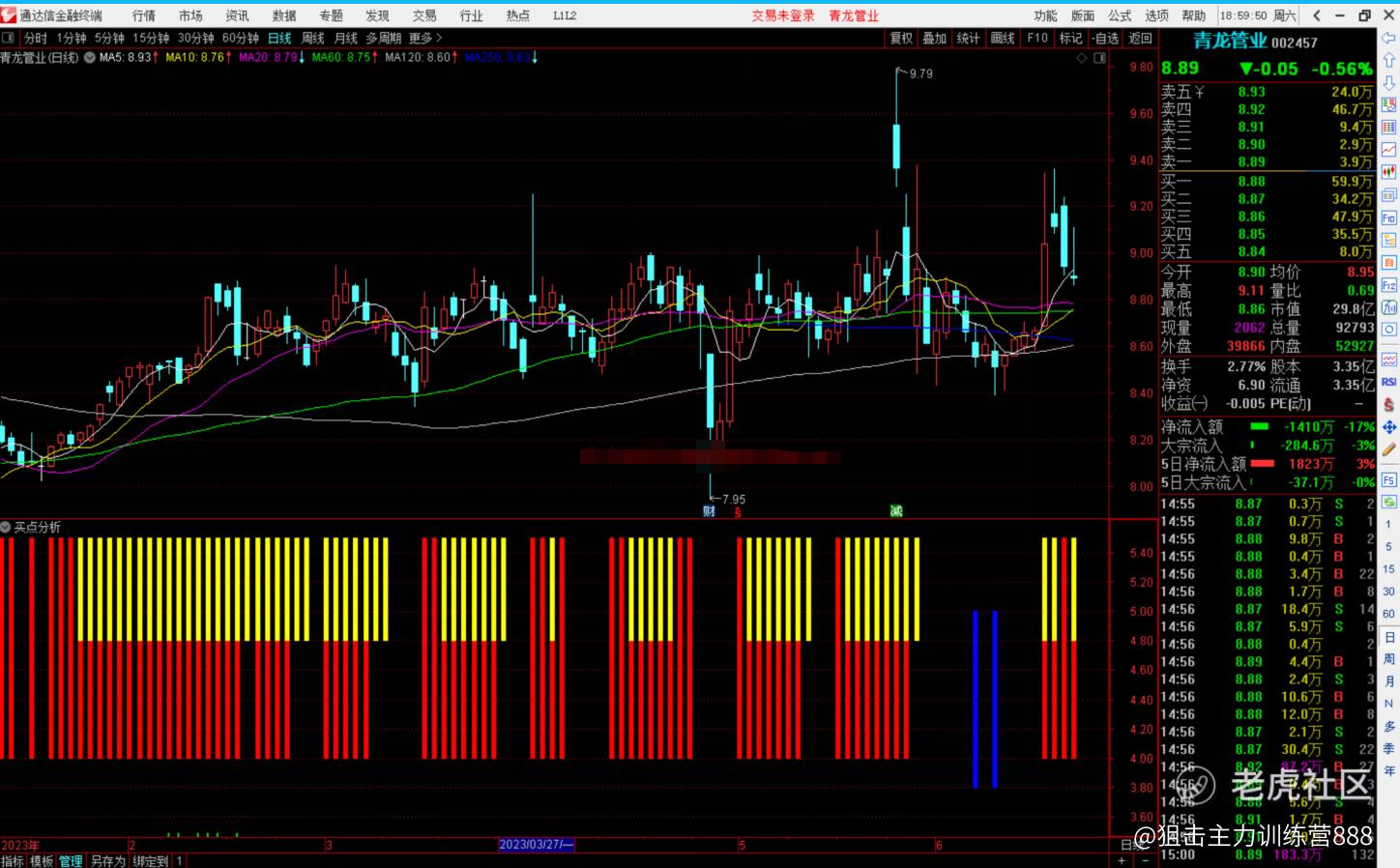Viewport: 1400px width, 868px height.
Task: Switch to 30-minute period in right sidebar
Action: 1388,591
